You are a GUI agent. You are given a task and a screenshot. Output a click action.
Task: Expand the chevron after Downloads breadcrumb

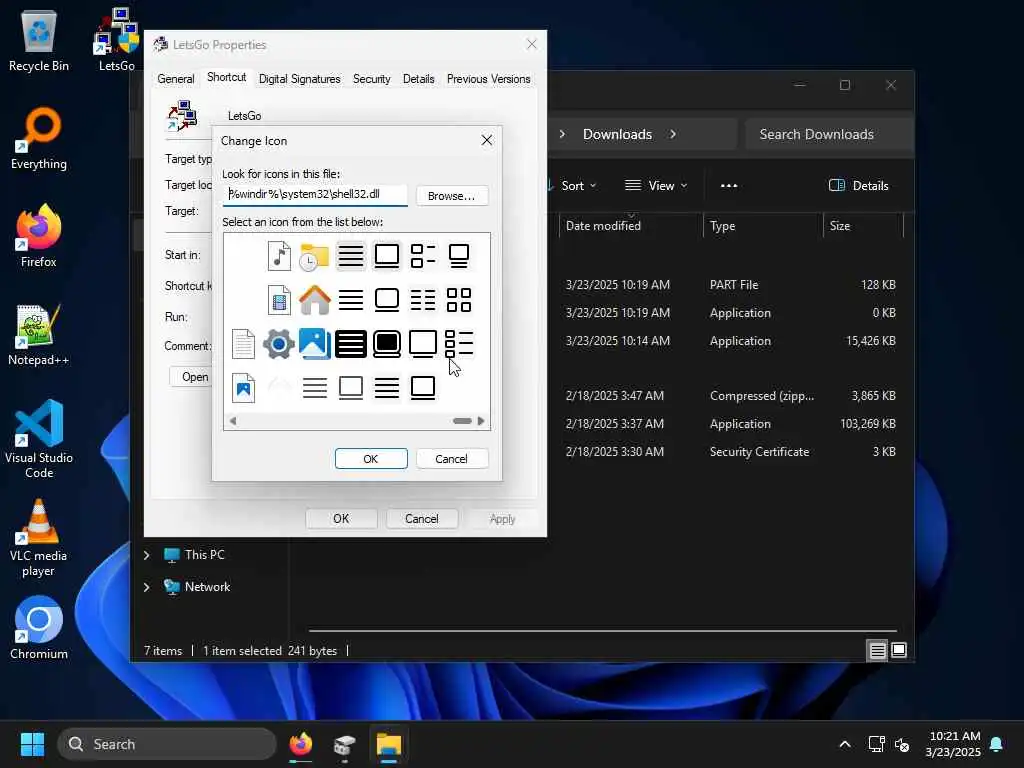pos(673,134)
